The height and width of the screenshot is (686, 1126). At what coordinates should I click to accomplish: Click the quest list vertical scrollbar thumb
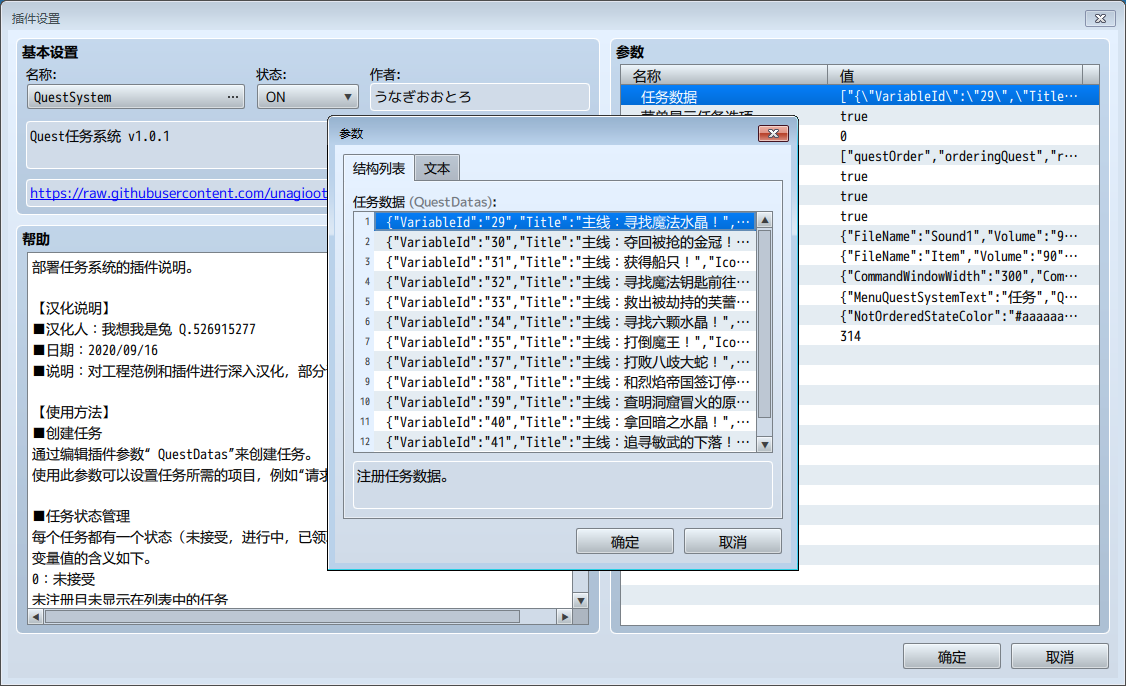[x=765, y=323]
